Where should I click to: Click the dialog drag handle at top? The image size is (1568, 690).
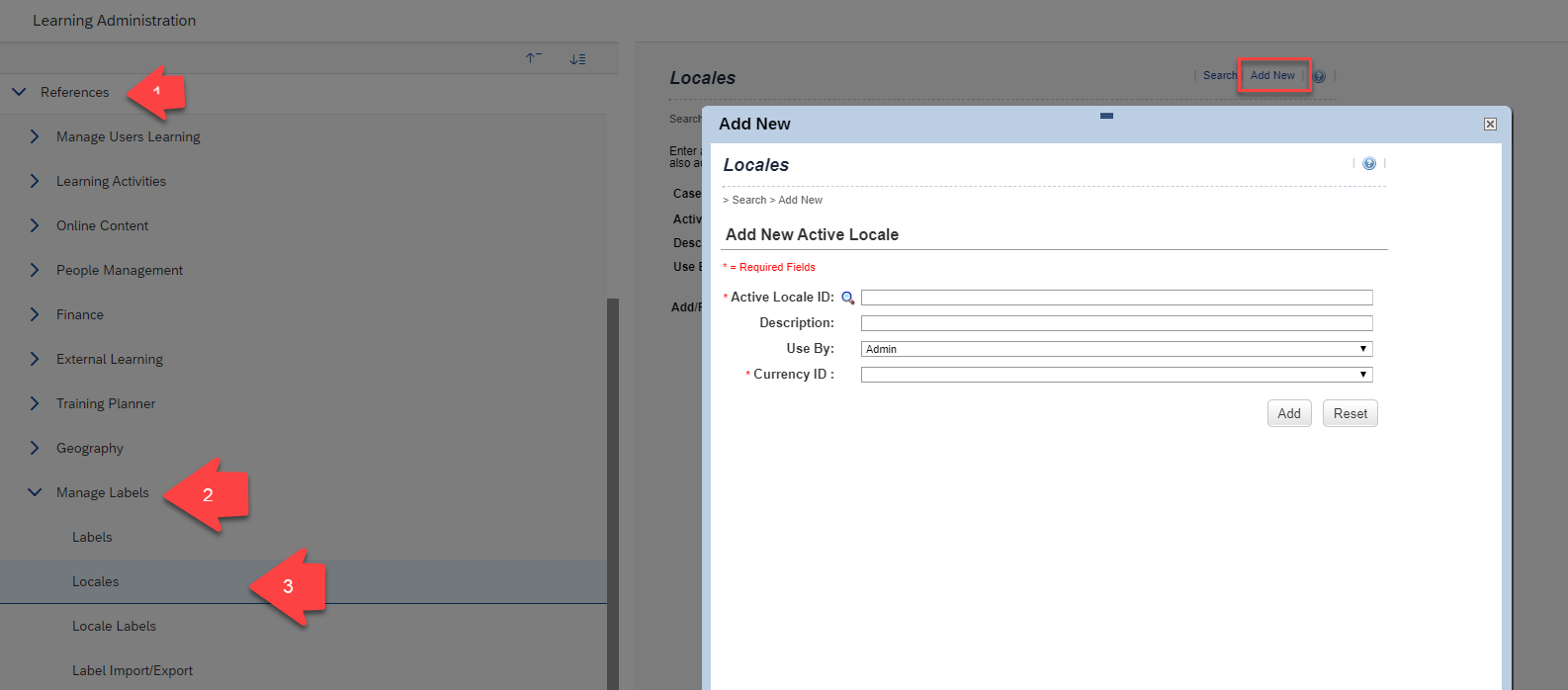pyautogui.click(x=1106, y=116)
